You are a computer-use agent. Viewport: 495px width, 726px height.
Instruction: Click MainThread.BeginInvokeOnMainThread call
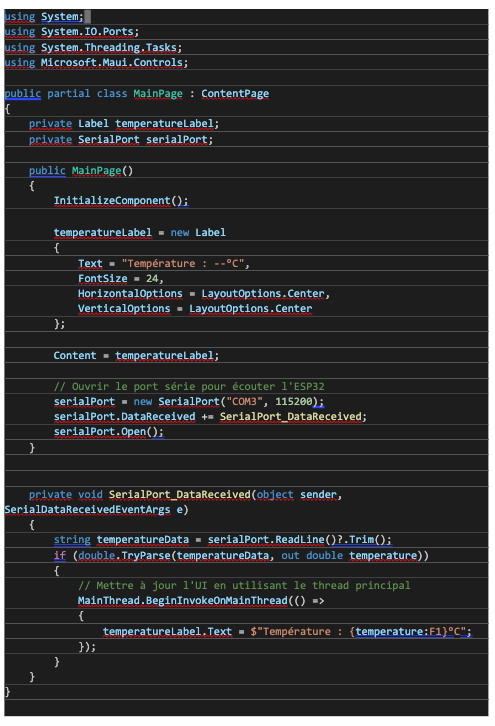[x=182, y=601]
